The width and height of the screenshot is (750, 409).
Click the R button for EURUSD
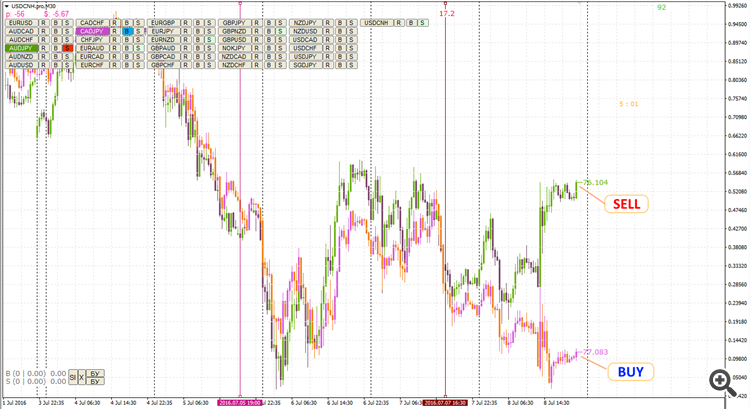pyautogui.click(x=44, y=23)
